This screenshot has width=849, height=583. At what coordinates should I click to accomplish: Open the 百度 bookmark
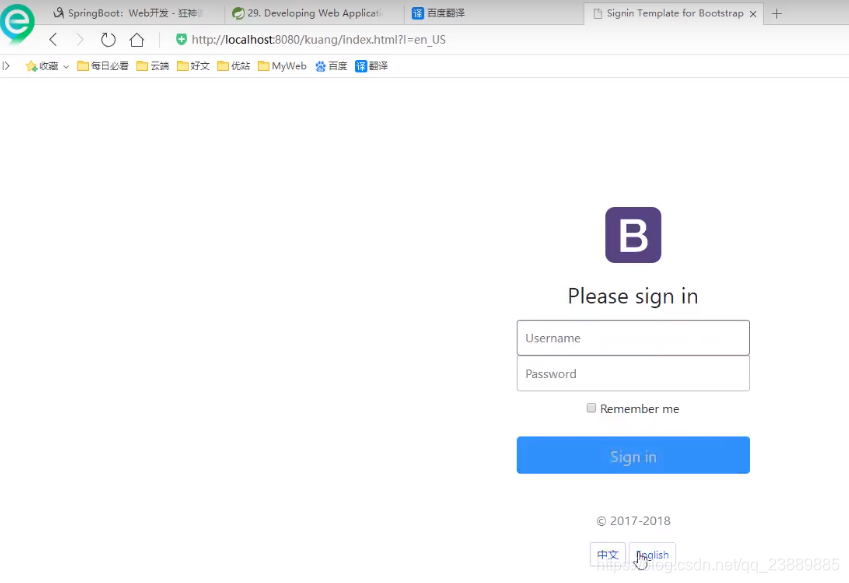tap(331, 66)
